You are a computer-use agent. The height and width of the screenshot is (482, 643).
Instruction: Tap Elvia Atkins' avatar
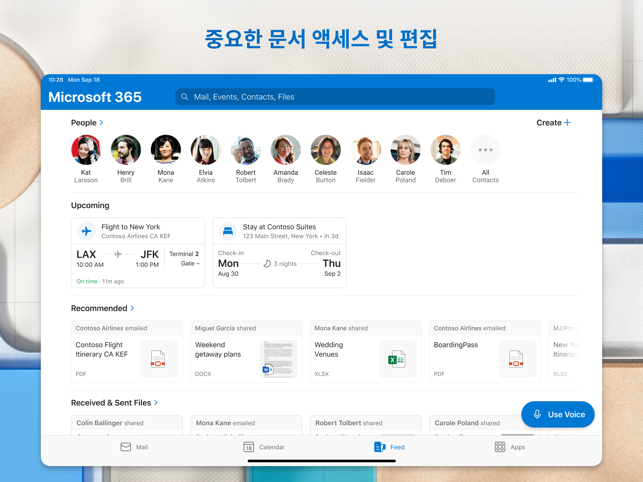[x=205, y=150]
